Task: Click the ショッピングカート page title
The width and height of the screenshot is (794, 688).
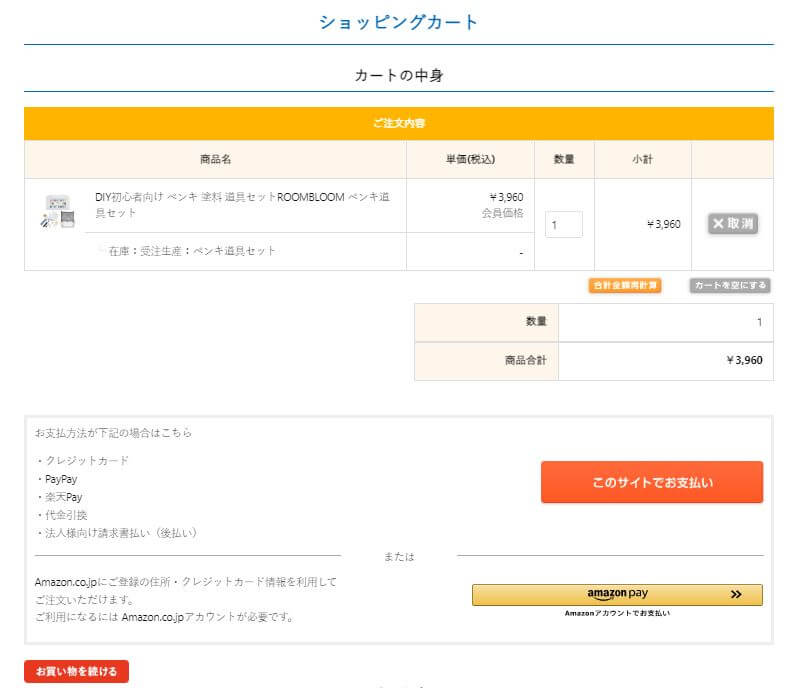Action: pyautogui.click(x=398, y=22)
